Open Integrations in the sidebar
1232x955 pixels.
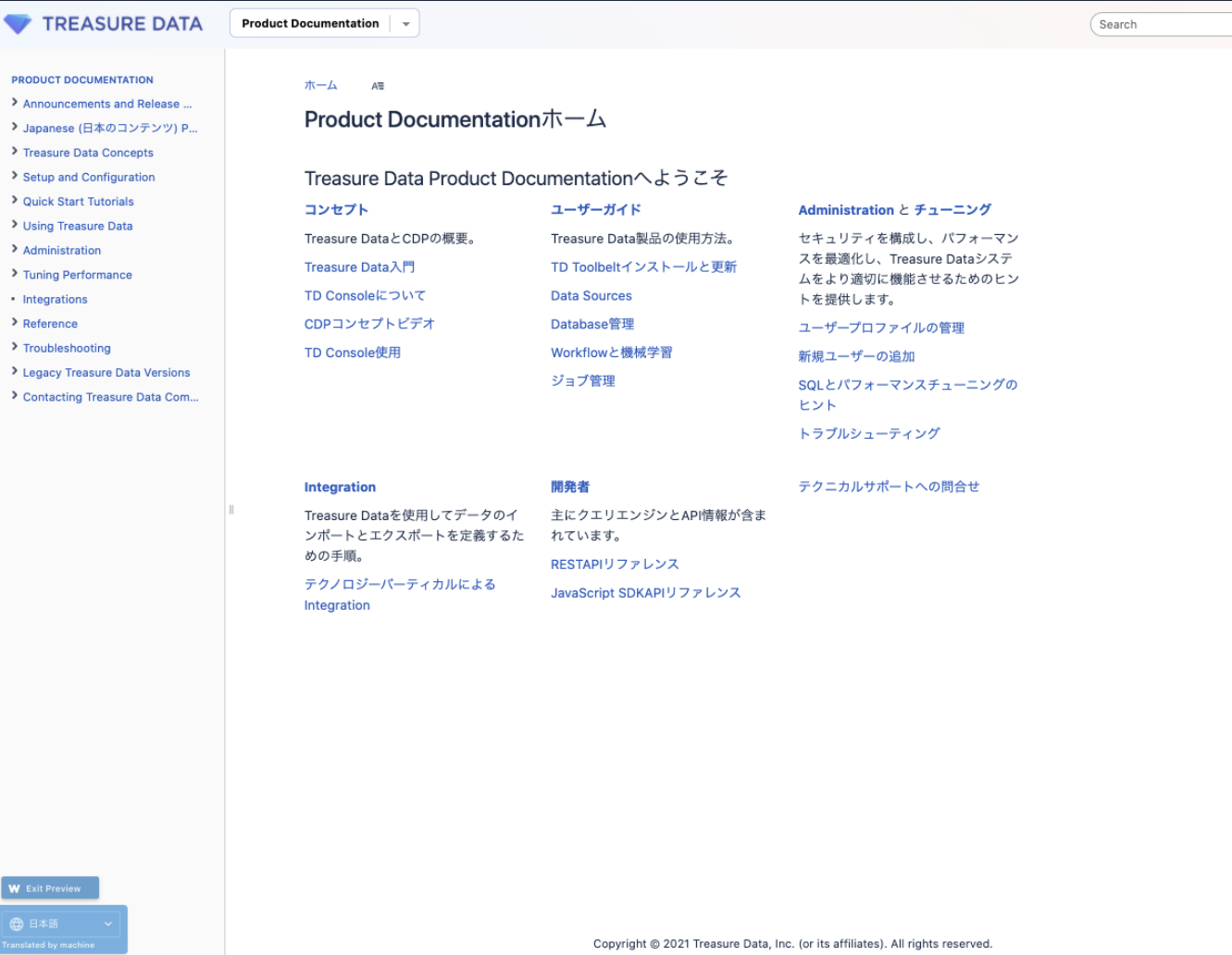pyautogui.click(x=55, y=300)
